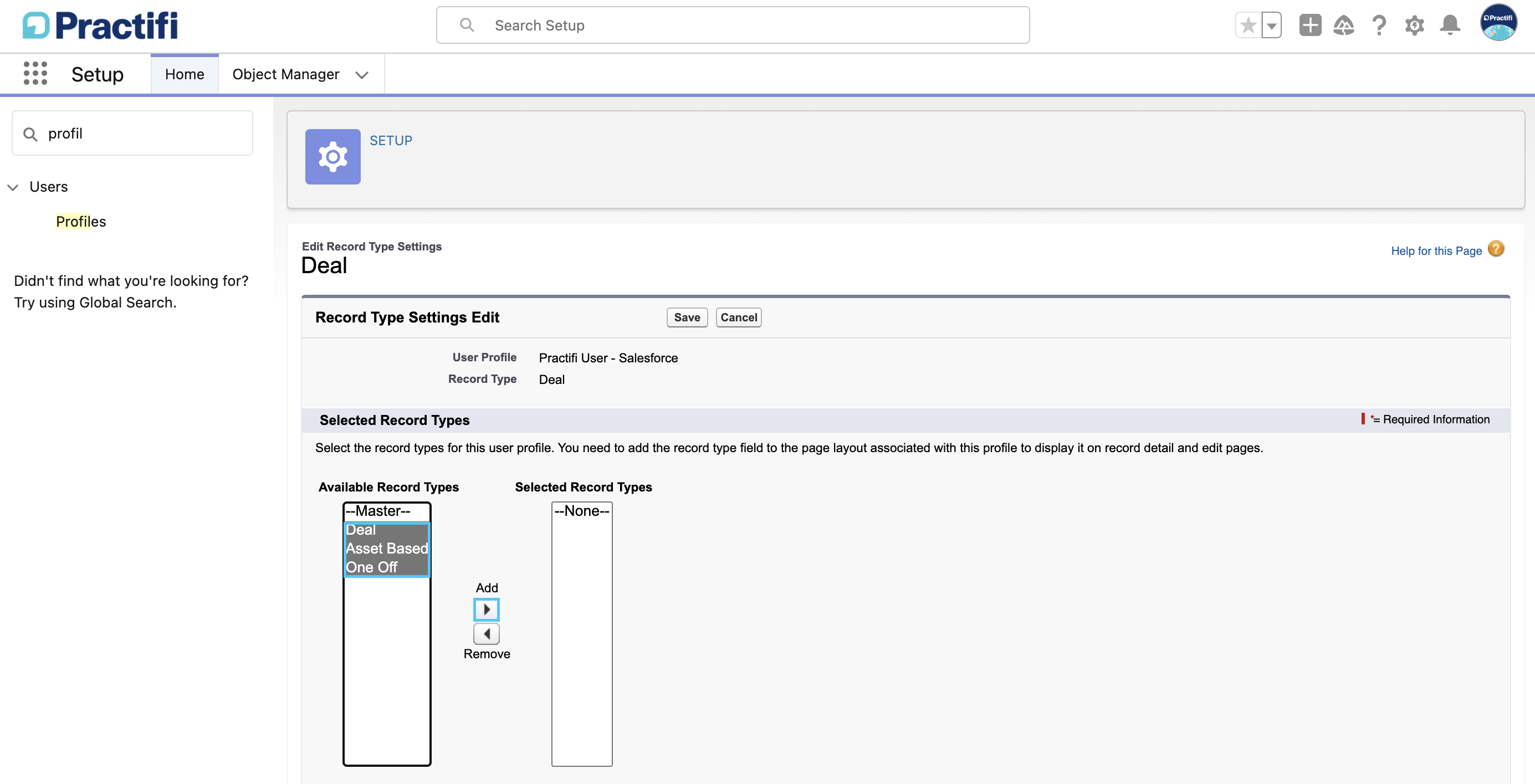Click the Quick Find box containing 'profil'
The height and width of the screenshot is (784, 1535).
tap(132, 133)
